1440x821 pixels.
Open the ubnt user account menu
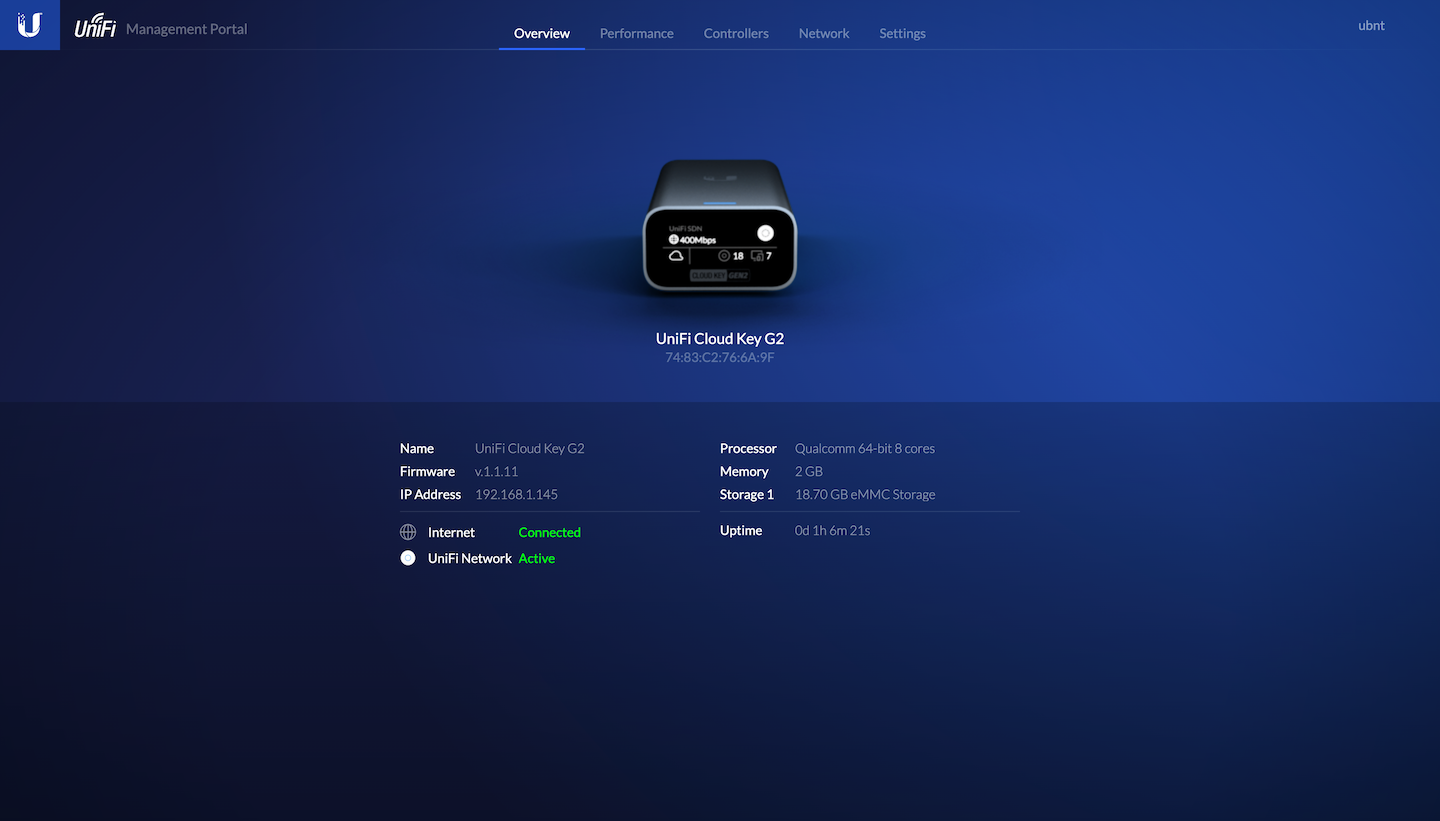tap(1371, 26)
